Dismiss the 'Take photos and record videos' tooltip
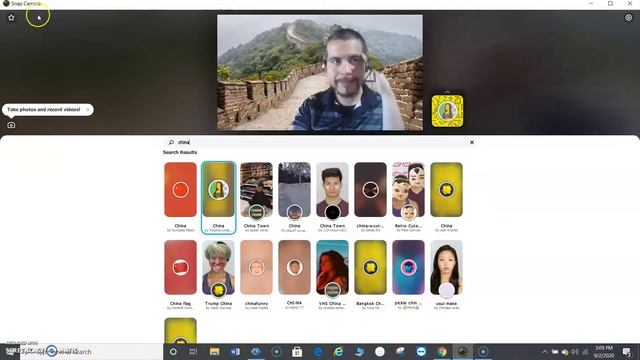640x360 pixels. (88, 109)
